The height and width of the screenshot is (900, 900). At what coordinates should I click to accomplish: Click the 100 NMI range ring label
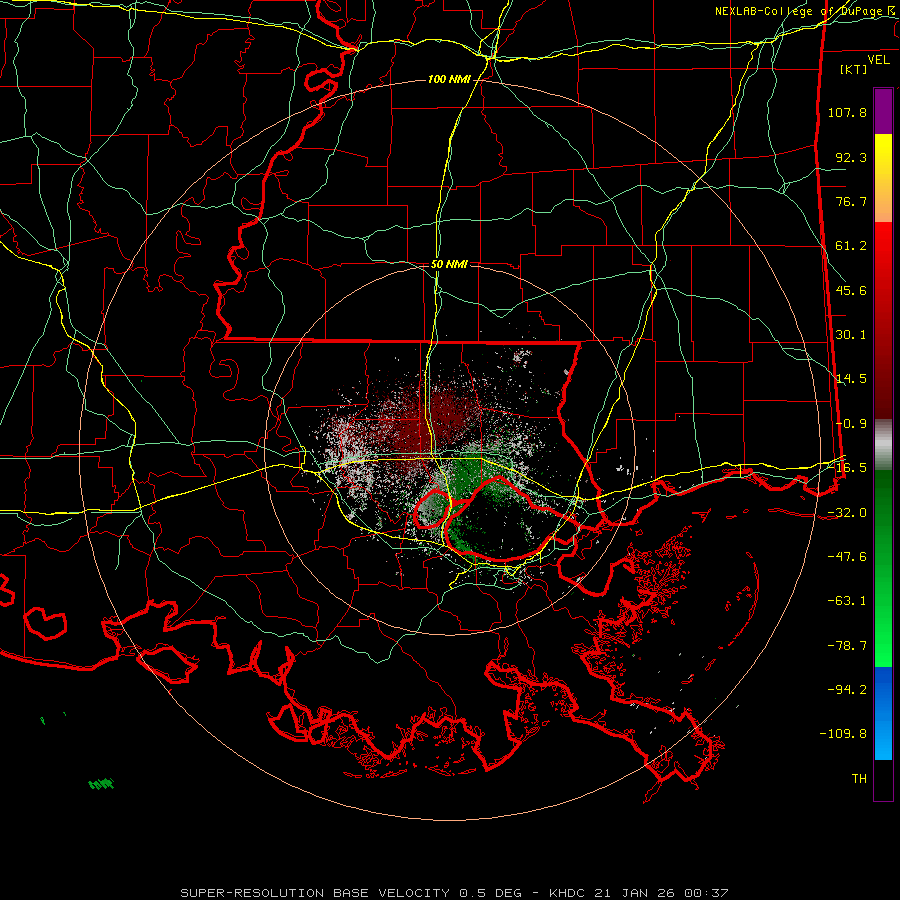point(449,79)
